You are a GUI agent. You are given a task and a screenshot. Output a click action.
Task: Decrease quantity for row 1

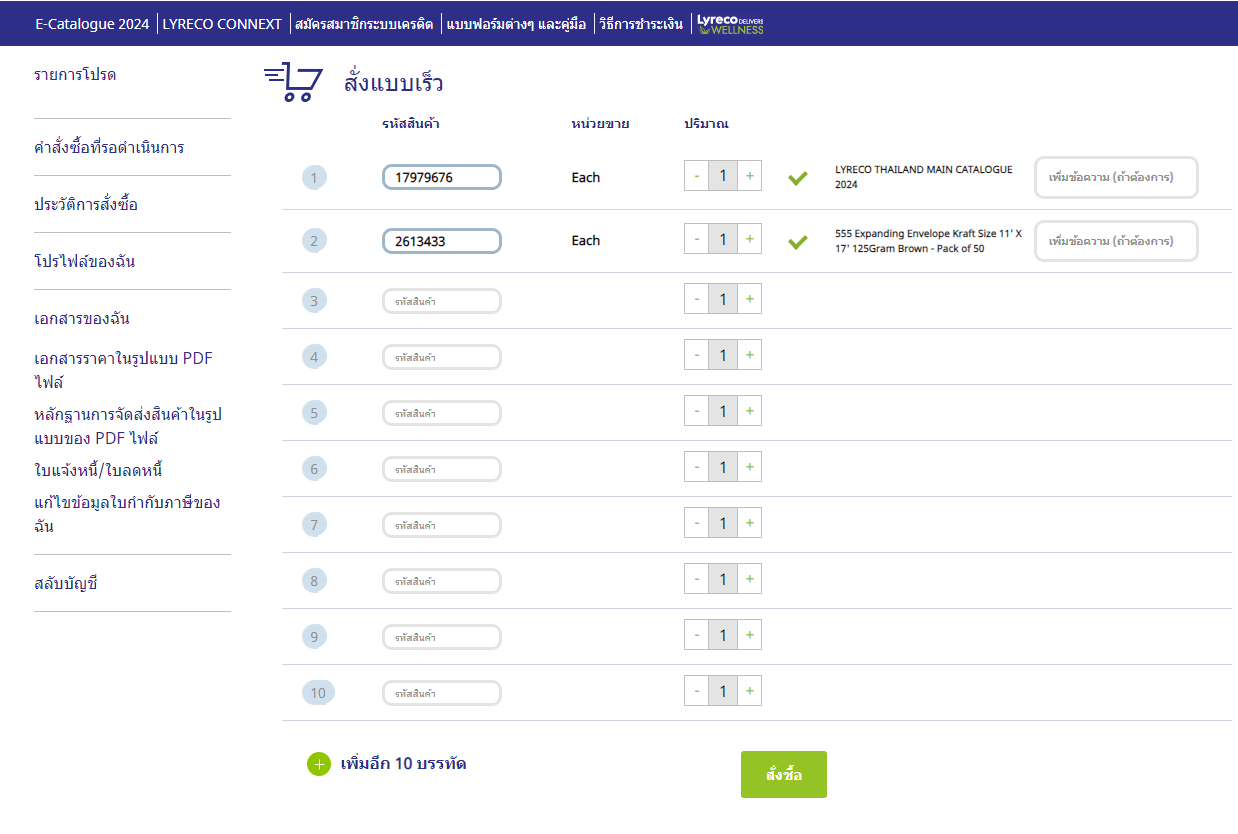pos(697,177)
